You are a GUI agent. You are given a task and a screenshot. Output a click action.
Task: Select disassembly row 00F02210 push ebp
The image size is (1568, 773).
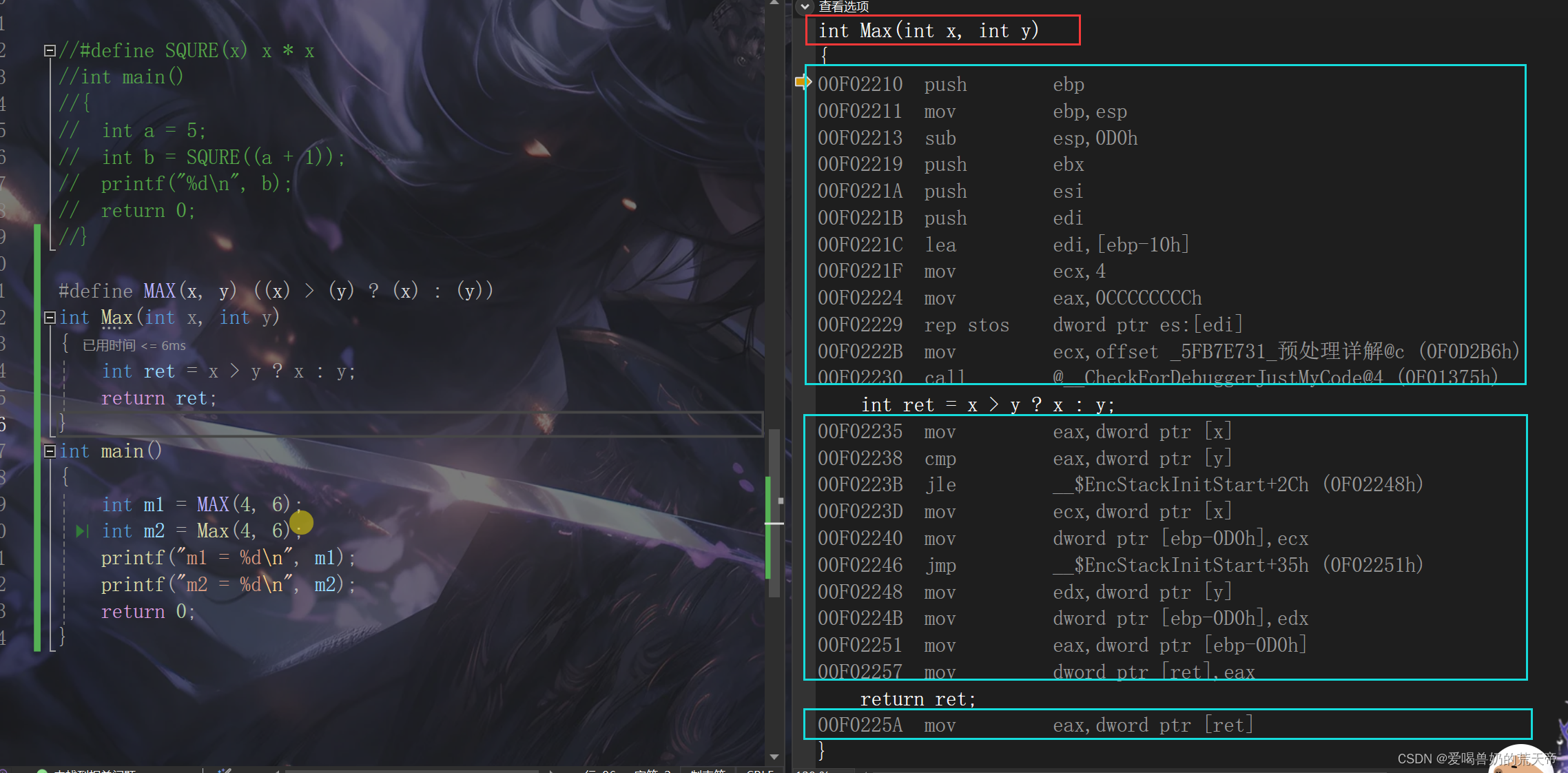(951, 84)
